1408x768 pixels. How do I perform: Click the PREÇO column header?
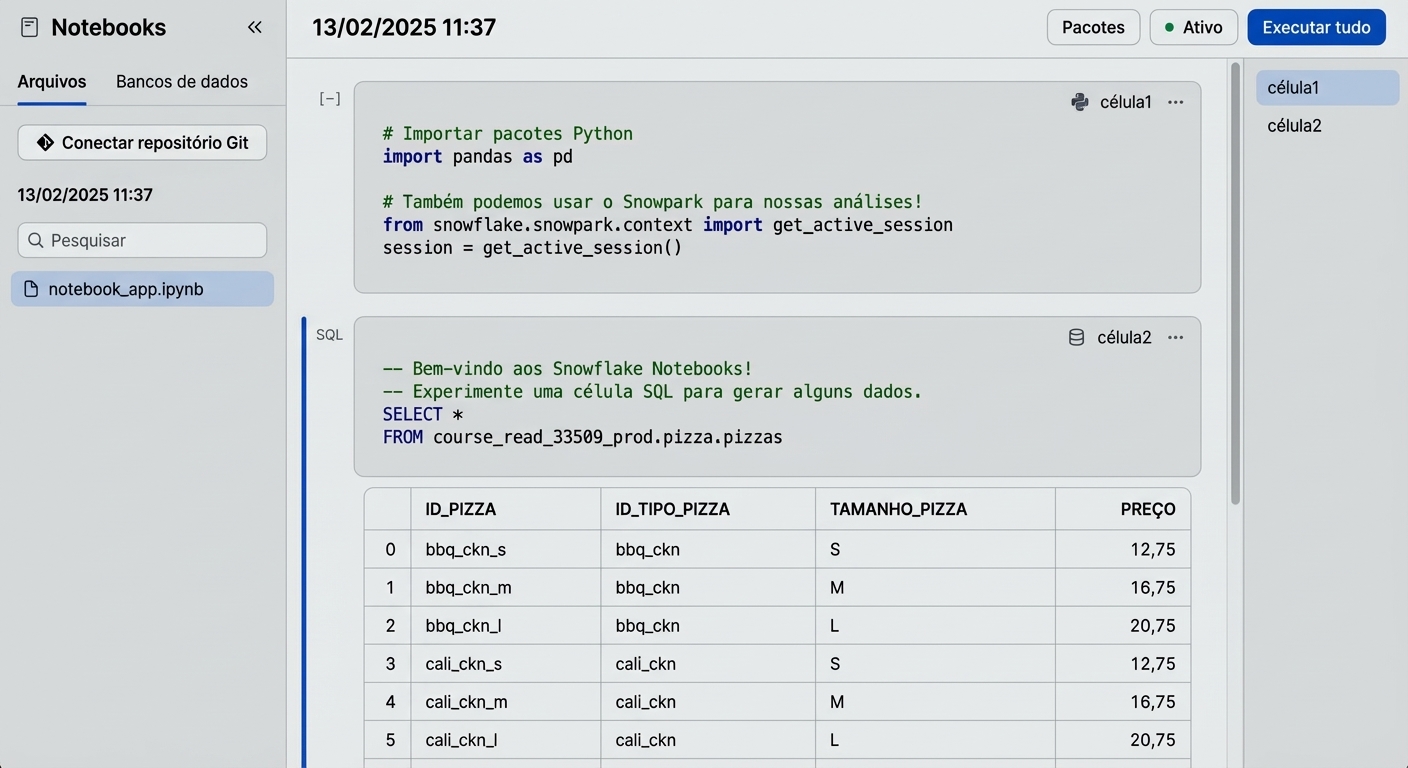1123,509
